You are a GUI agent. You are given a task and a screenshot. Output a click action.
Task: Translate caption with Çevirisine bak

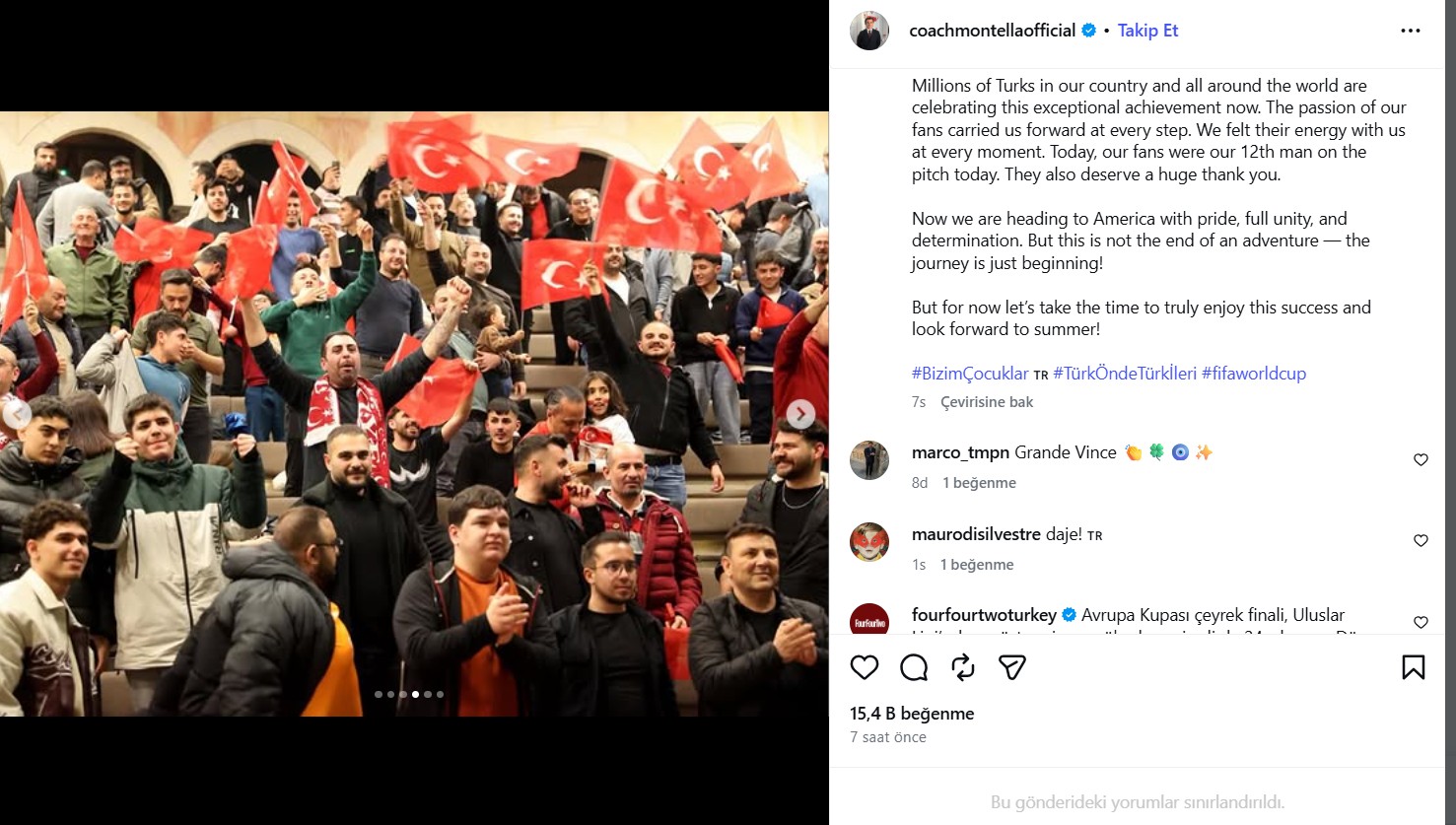(987, 402)
